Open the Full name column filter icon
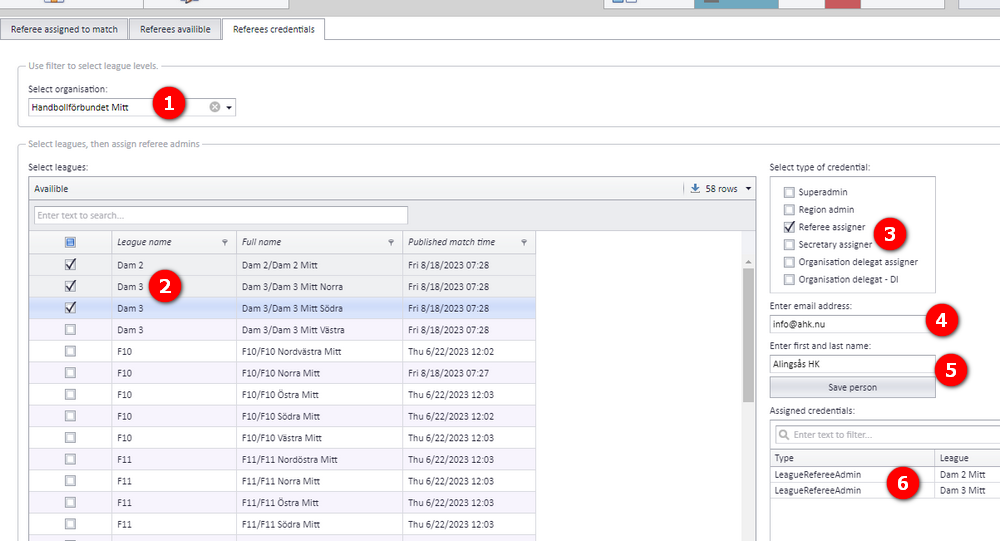Viewport: 1000px width, 541px height. point(391,242)
